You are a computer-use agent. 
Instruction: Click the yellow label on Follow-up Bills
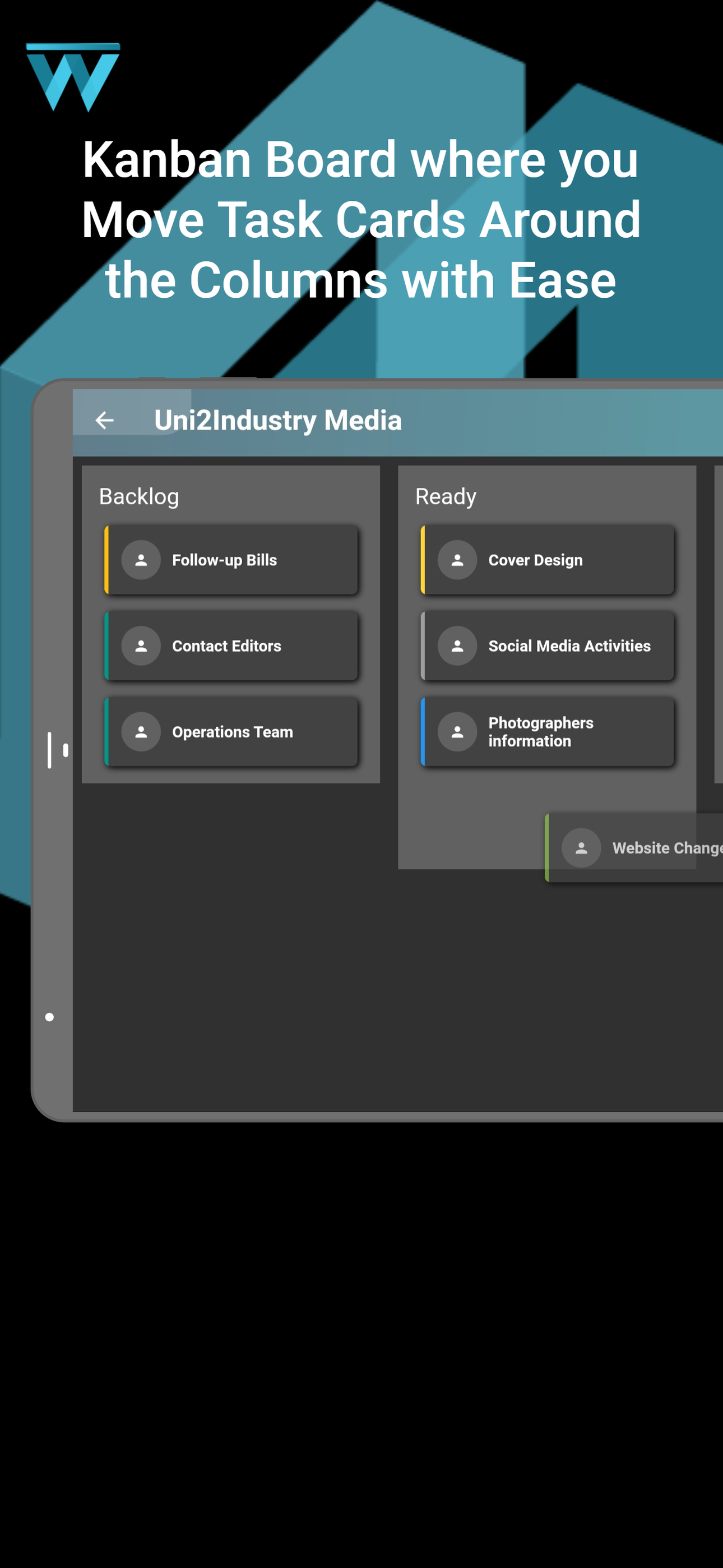click(106, 560)
